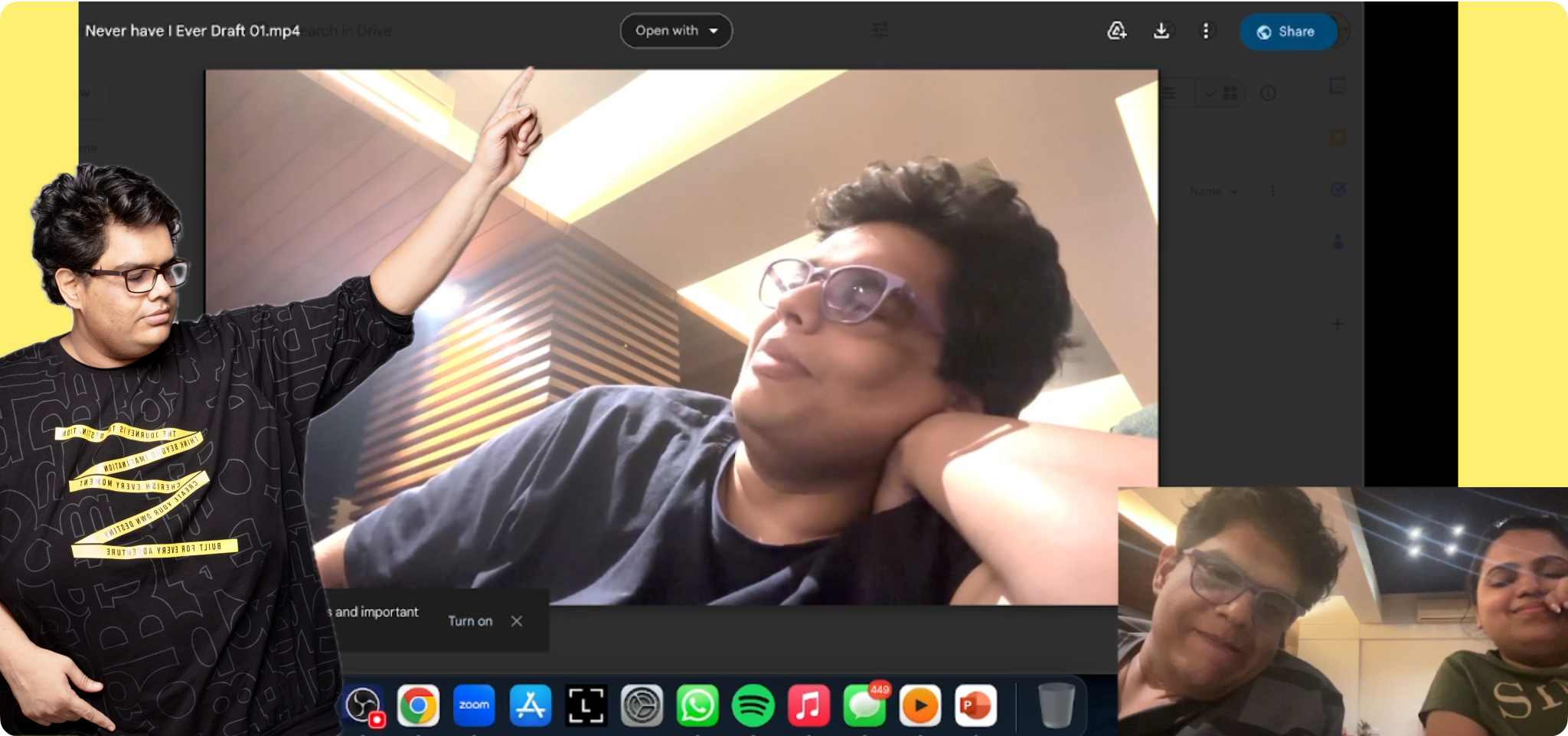Viewport: 1568px width, 736px height.
Task: Click the three-dot sort options icon beside Name
Action: click(x=1272, y=191)
